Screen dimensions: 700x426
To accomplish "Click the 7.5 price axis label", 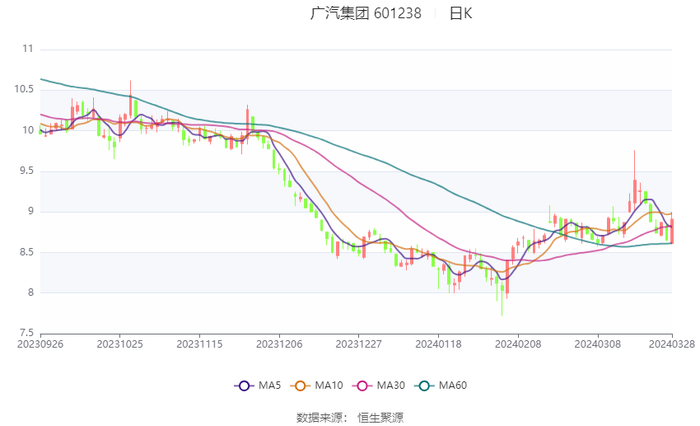I will click(25, 333).
